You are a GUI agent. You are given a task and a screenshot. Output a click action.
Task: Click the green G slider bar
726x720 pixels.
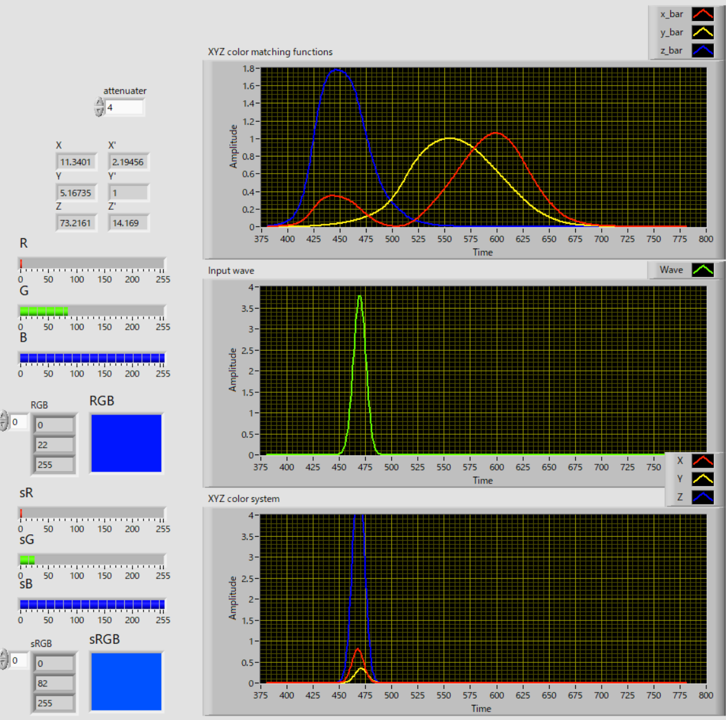tap(92, 311)
